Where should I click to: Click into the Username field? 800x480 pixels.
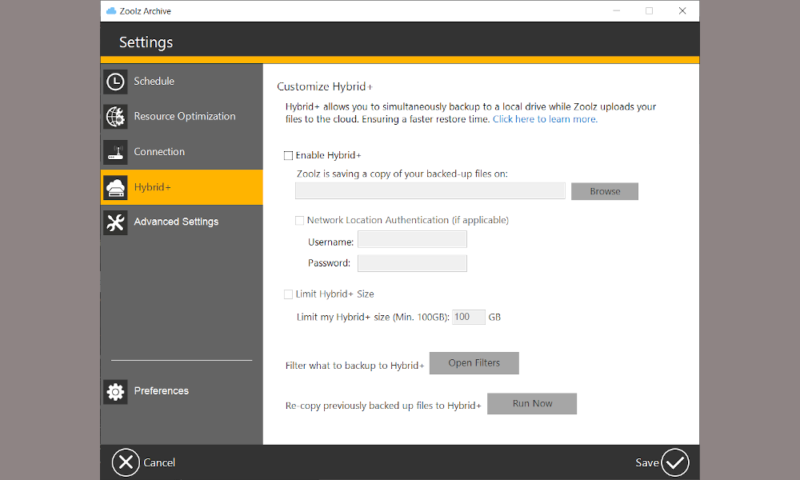click(412, 239)
